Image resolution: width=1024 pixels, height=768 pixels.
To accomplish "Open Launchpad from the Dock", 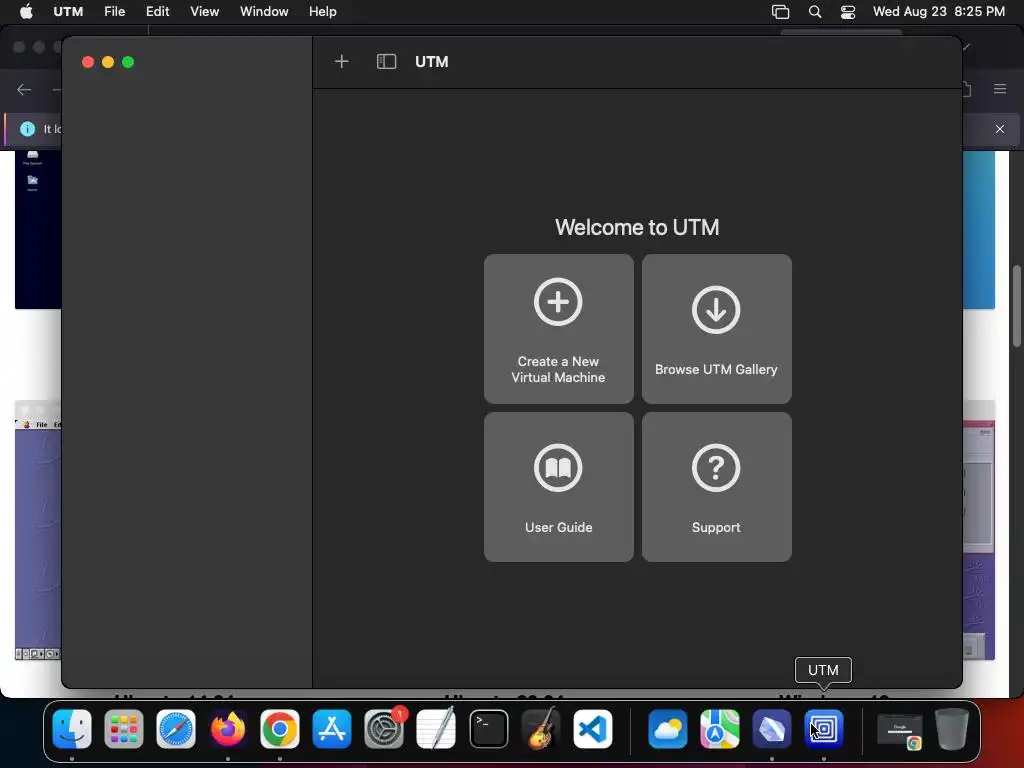I will tap(123, 728).
